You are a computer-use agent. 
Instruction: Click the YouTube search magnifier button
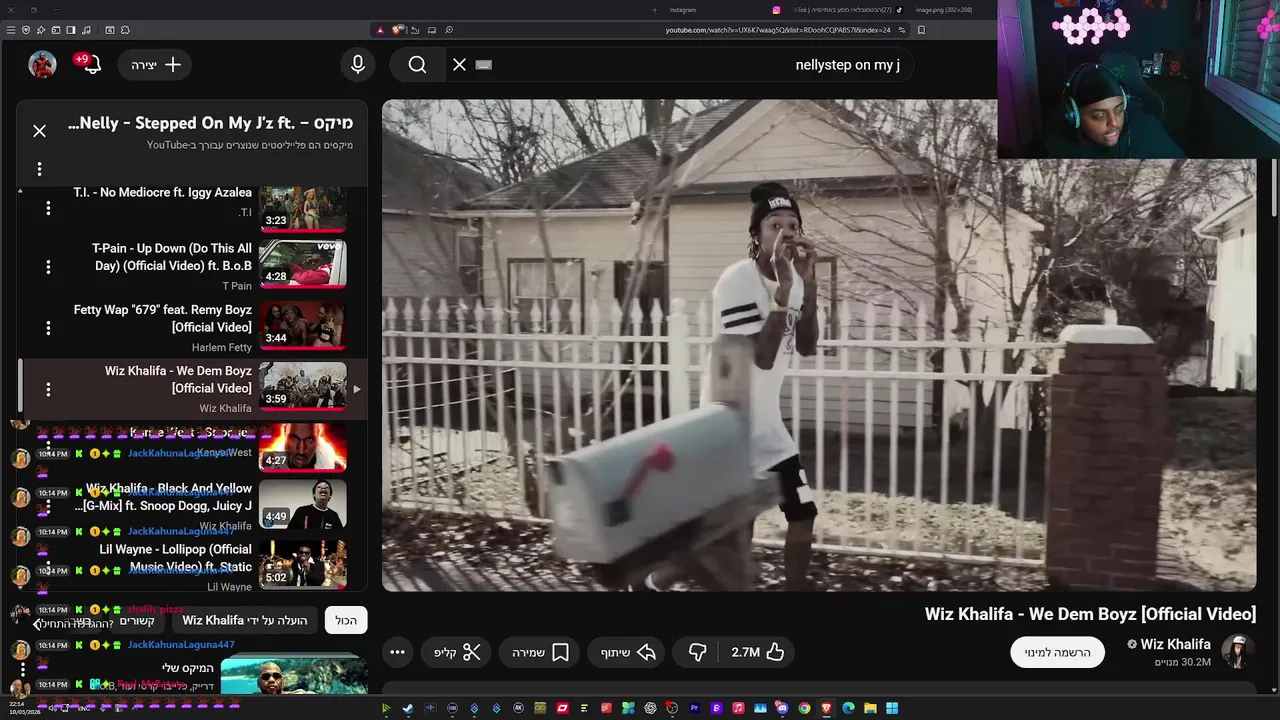coord(417,64)
